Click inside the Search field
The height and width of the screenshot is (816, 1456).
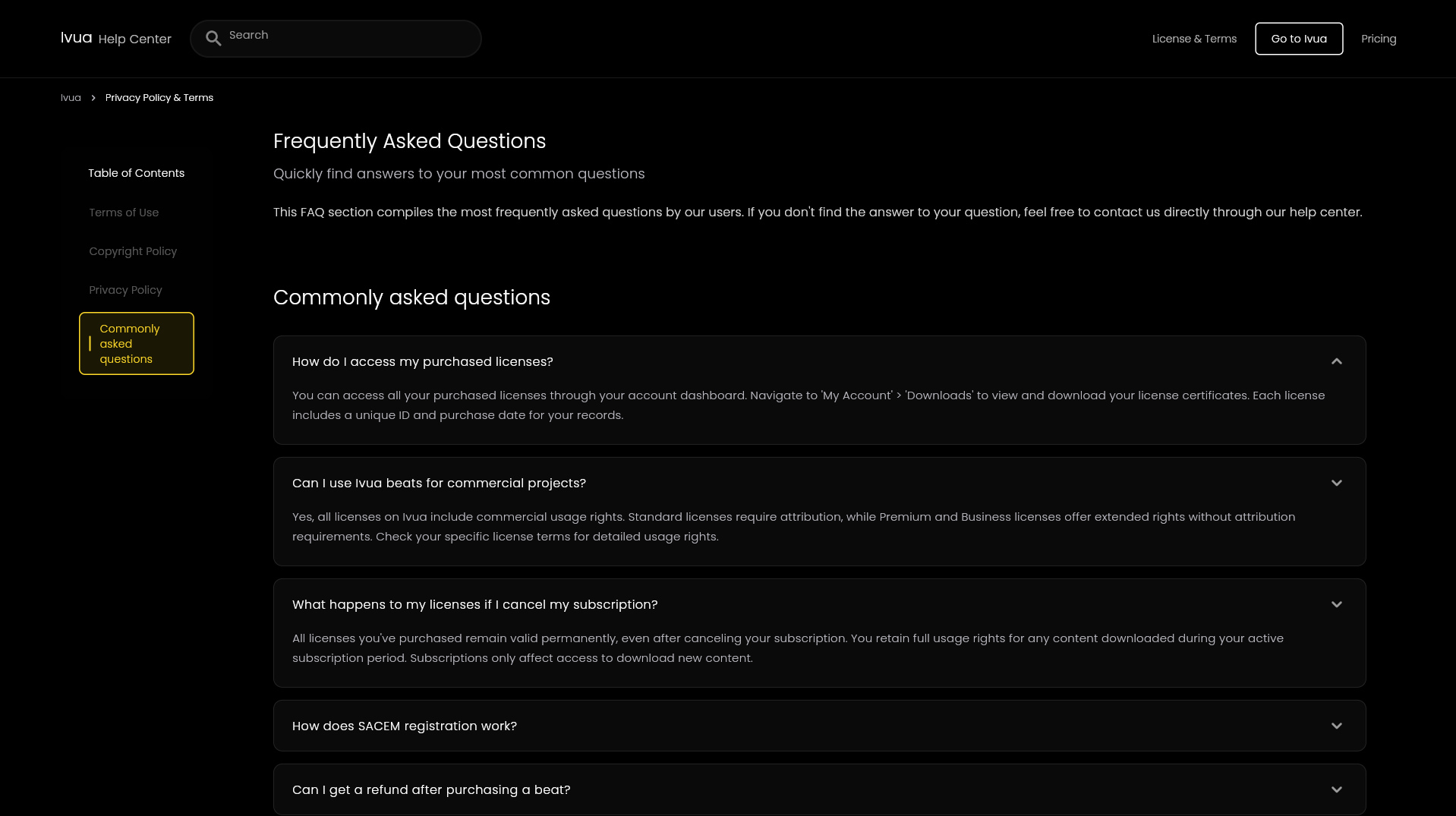click(x=336, y=39)
